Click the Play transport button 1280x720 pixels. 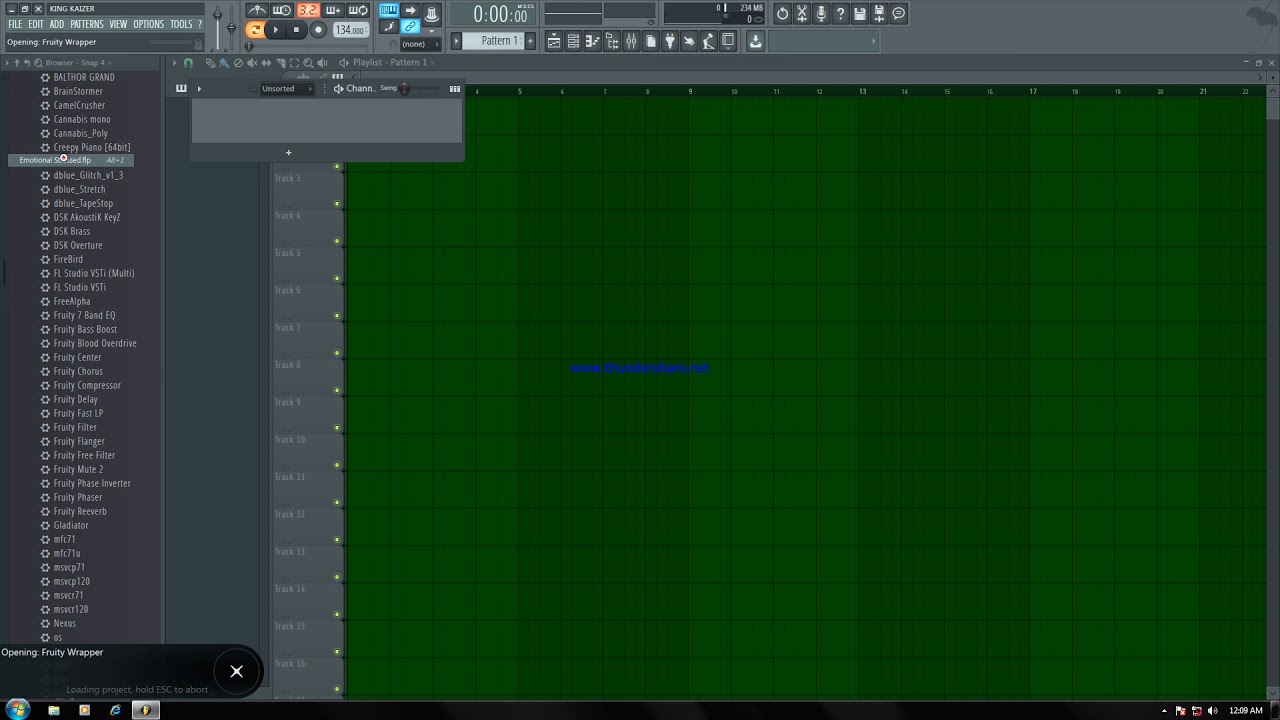click(x=276, y=30)
